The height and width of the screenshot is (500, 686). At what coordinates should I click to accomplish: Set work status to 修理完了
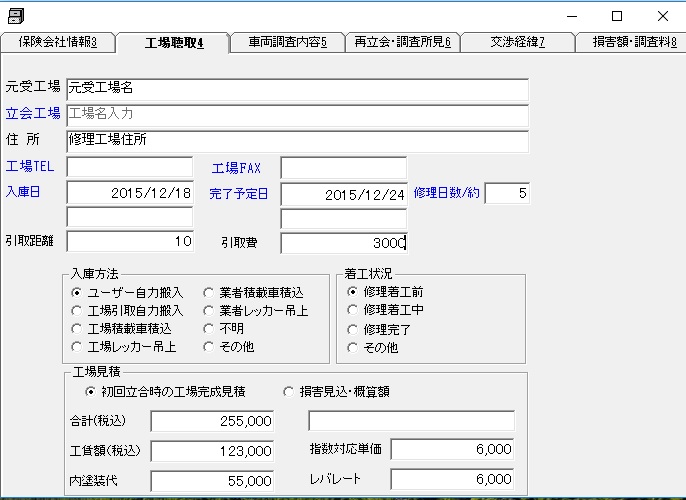[352, 329]
